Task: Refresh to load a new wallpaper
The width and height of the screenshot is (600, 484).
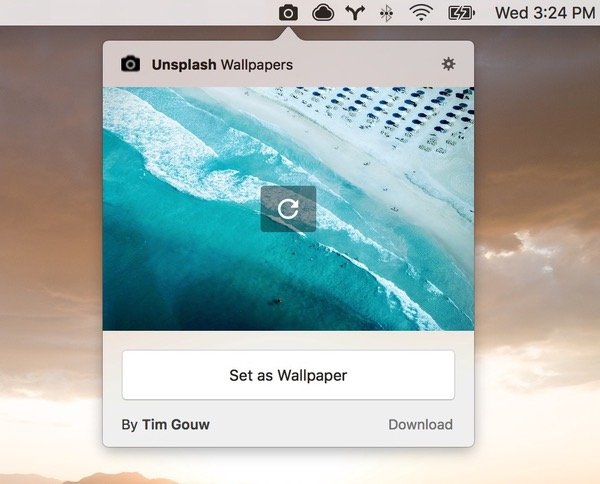Action: [288, 209]
